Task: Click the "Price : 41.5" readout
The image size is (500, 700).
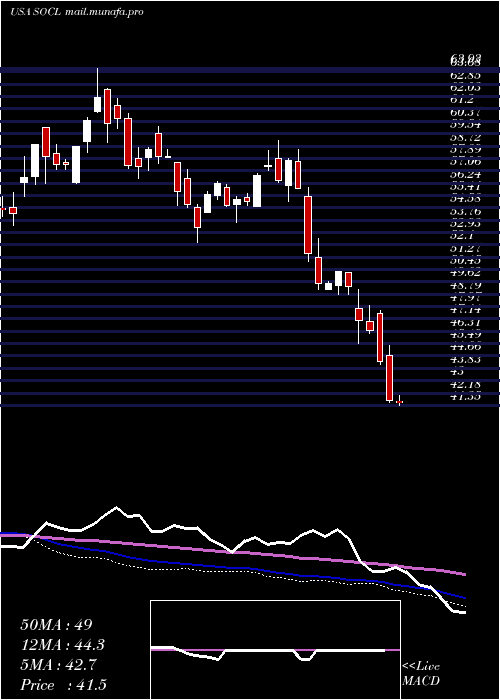Action: tap(63, 685)
